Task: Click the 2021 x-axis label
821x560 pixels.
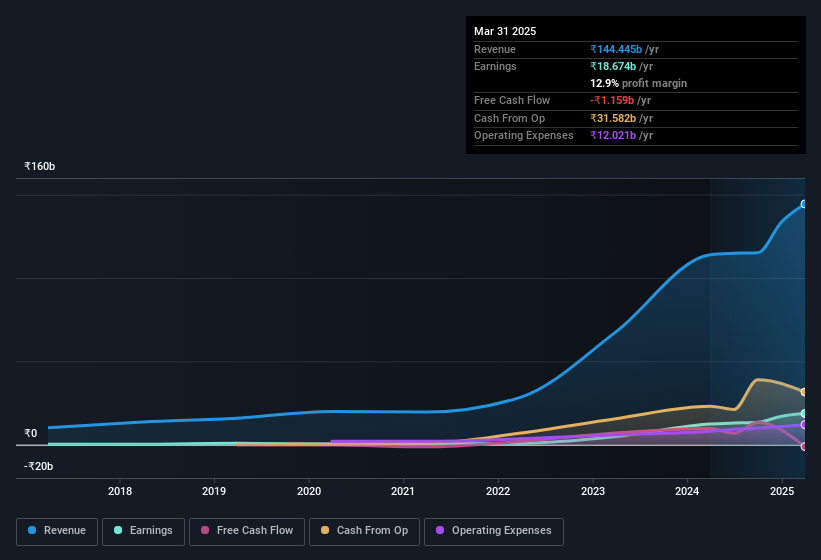Action: 403,491
